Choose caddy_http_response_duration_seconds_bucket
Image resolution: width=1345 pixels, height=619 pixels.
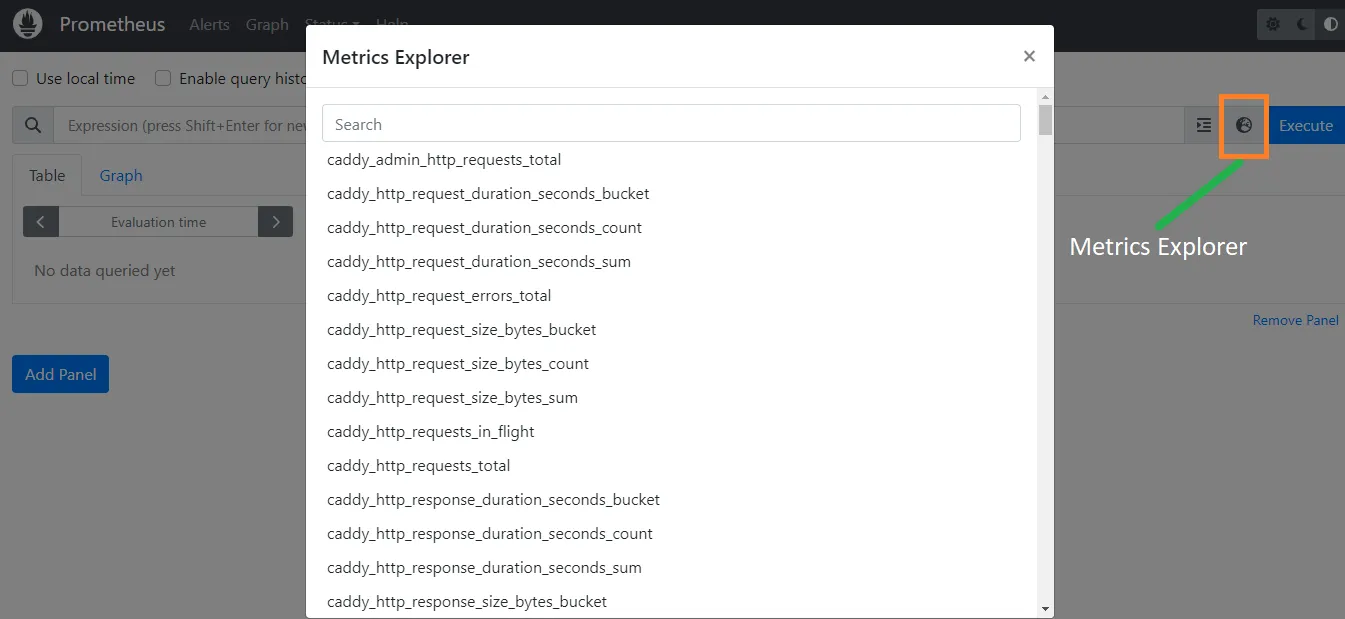pos(493,500)
